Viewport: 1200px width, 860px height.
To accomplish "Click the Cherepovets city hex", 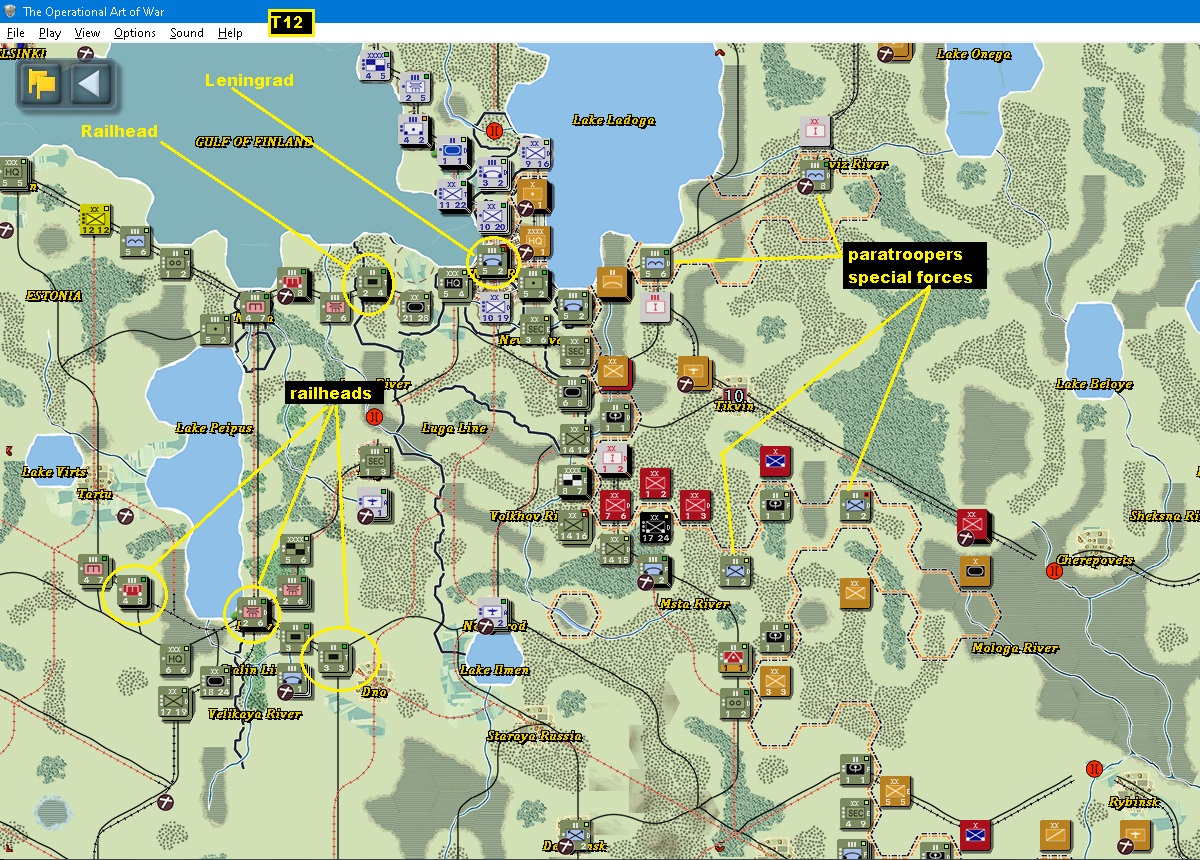I will 1095,540.
